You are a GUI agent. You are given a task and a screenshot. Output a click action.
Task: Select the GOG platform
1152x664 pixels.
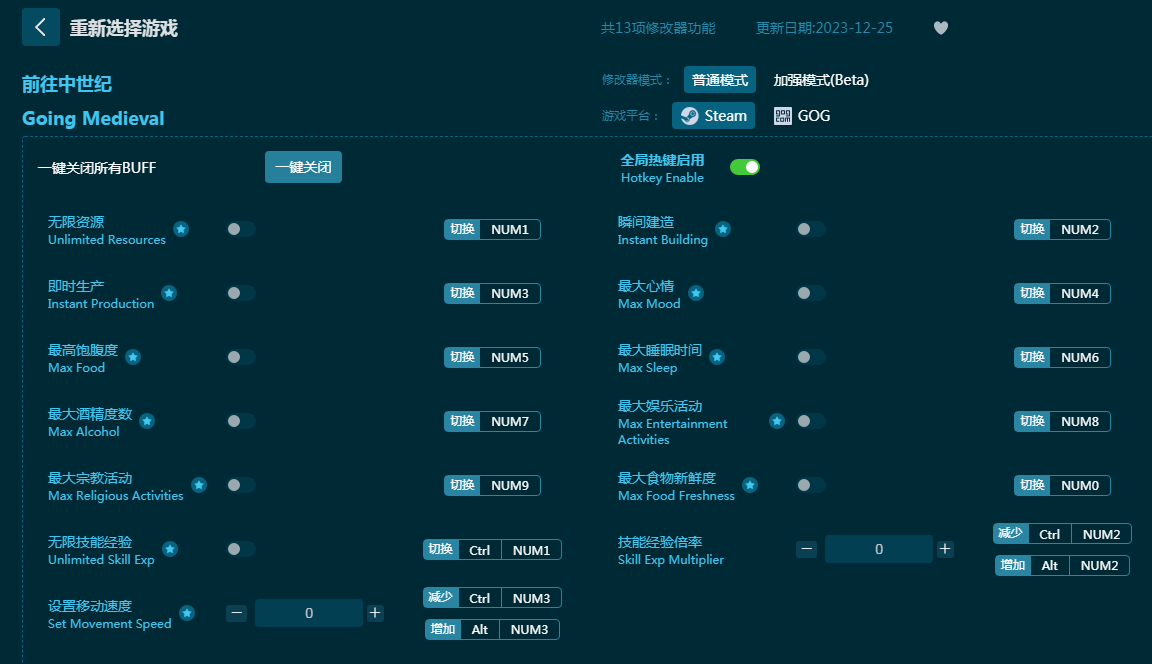click(x=802, y=116)
